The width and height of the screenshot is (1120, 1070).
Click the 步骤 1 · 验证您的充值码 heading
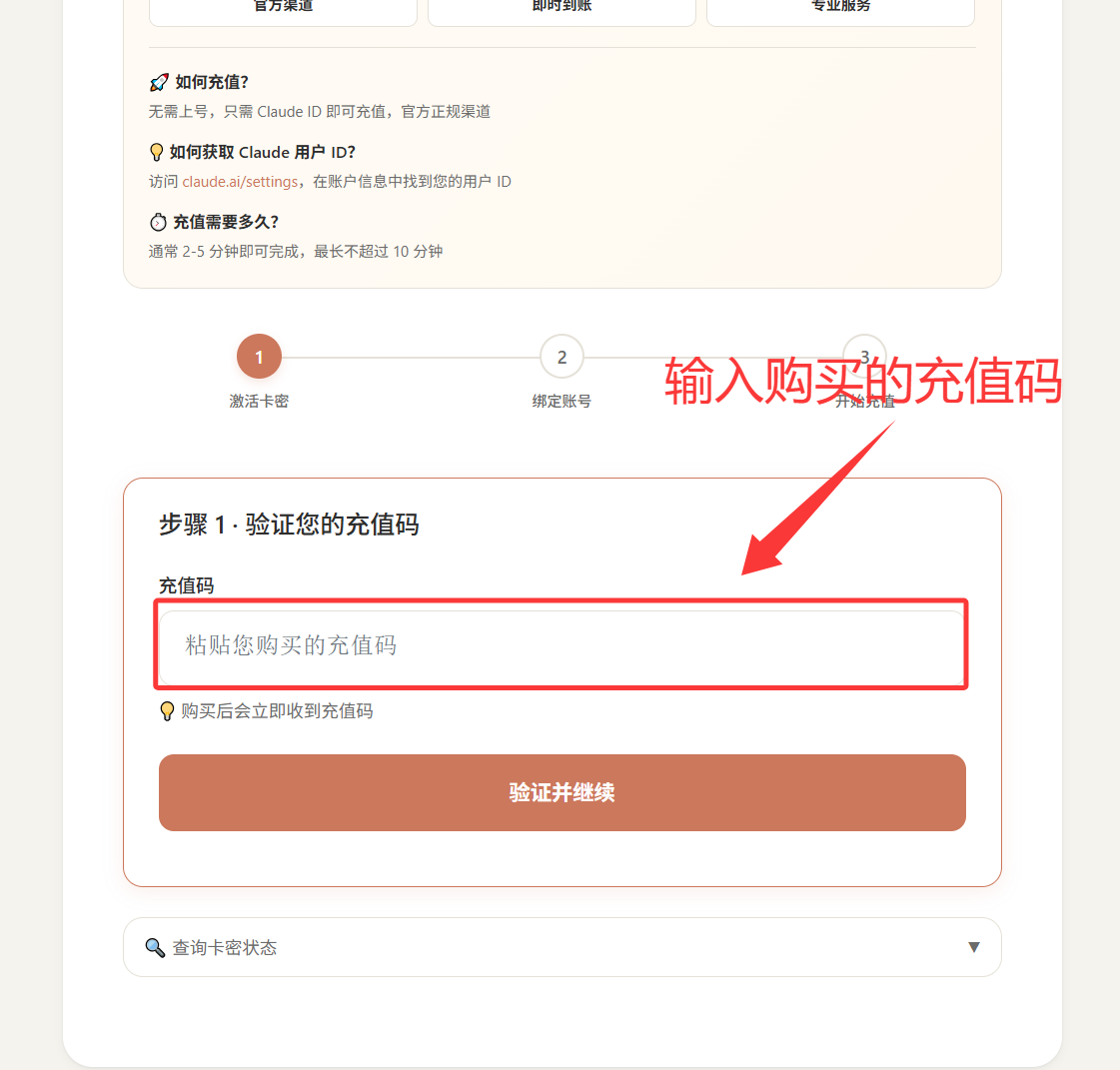[x=289, y=525]
